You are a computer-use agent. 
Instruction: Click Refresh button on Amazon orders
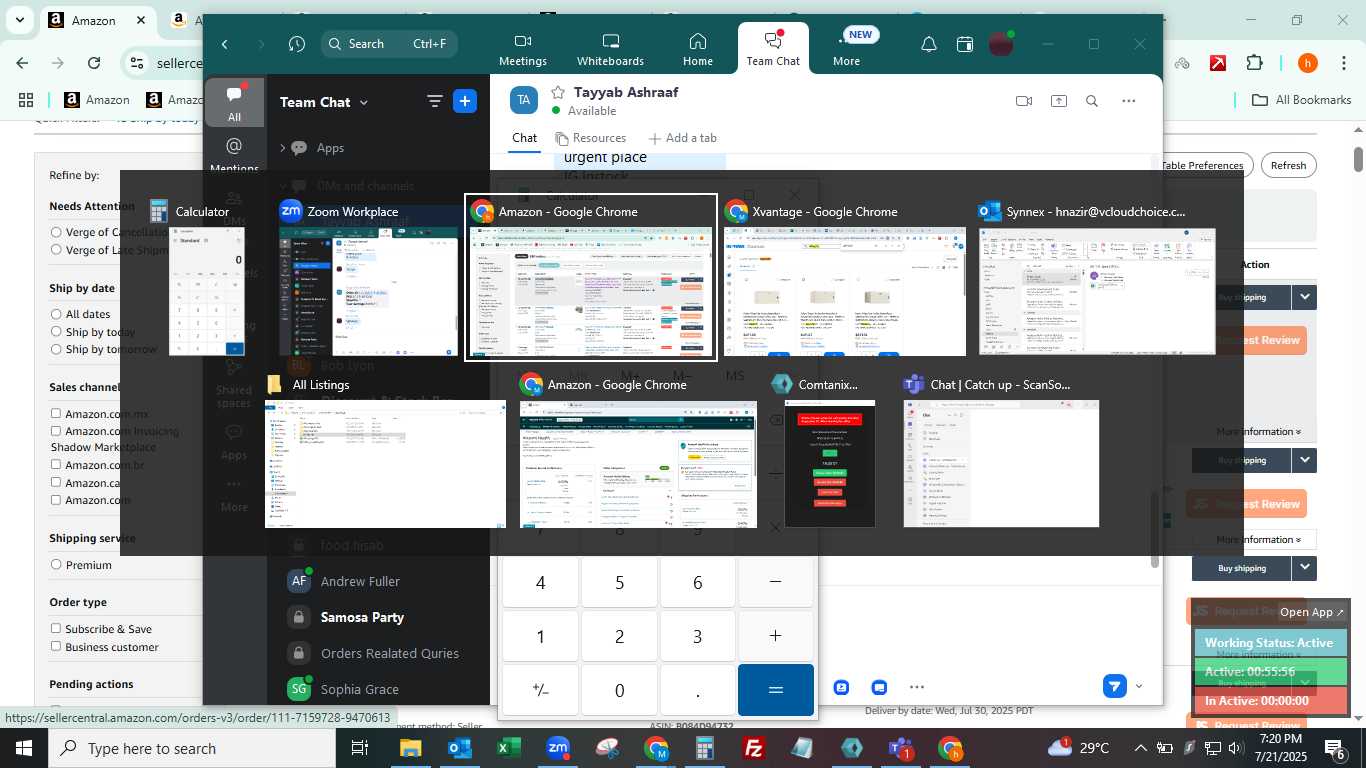1288,166
